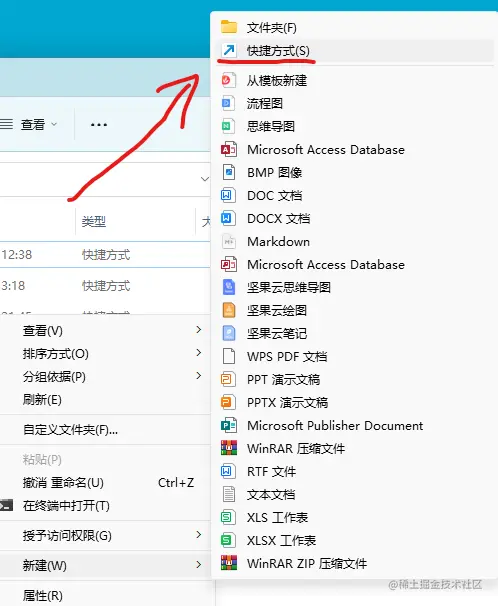The width and height of the screenshot is (498, 606).
Task: Expand the 排序方式(O) submenu arrow
Action: (x=199, y=352)
